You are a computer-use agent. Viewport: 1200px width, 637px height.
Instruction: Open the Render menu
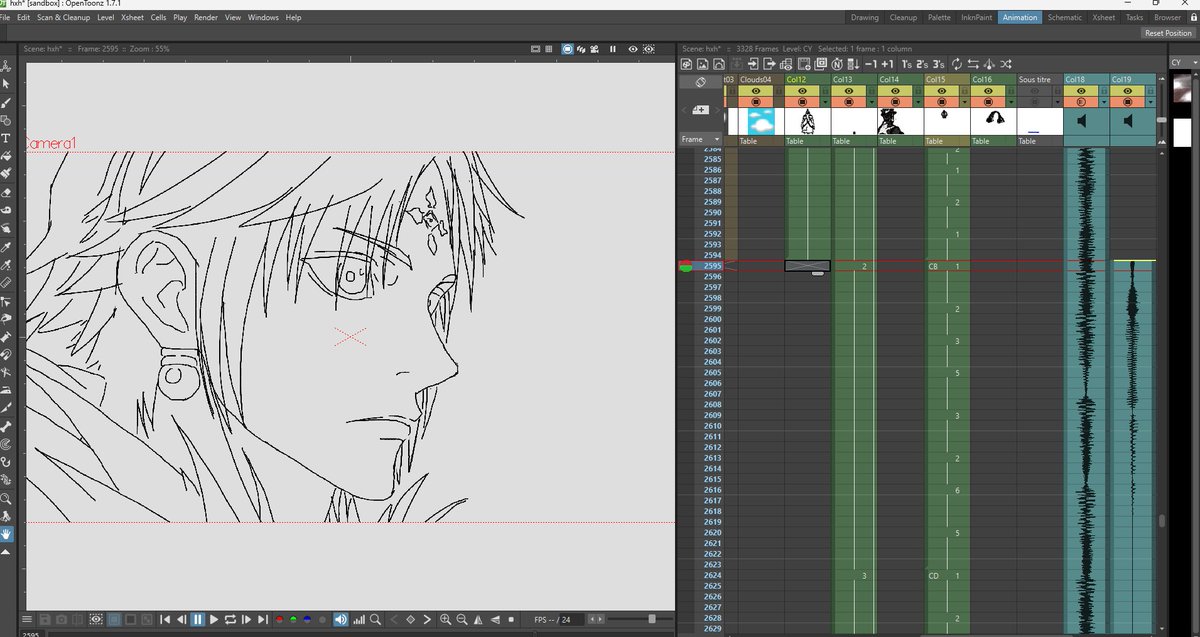point(206,17)
